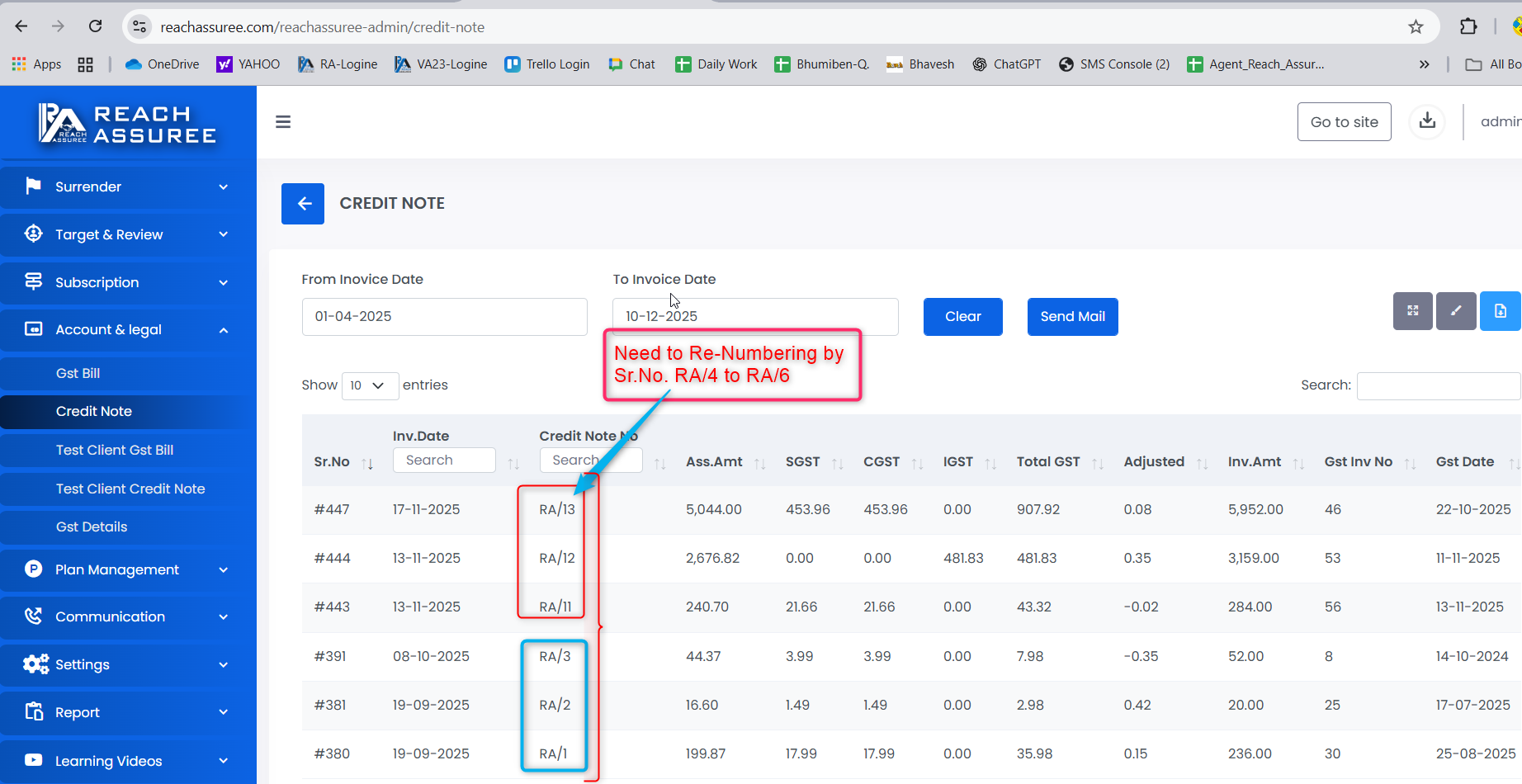Image resolution: width=1522 pixels, height=784 pixels.
Task: Click the Clear filter button
Action: 962,317
